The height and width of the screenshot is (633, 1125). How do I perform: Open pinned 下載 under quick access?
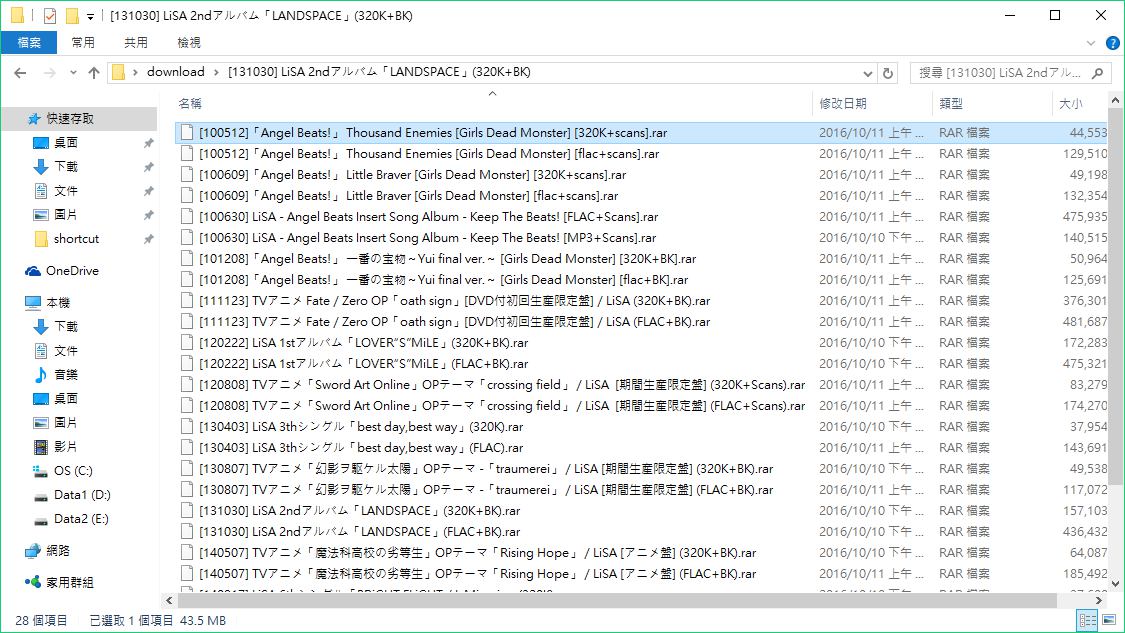tap(66, 167)
